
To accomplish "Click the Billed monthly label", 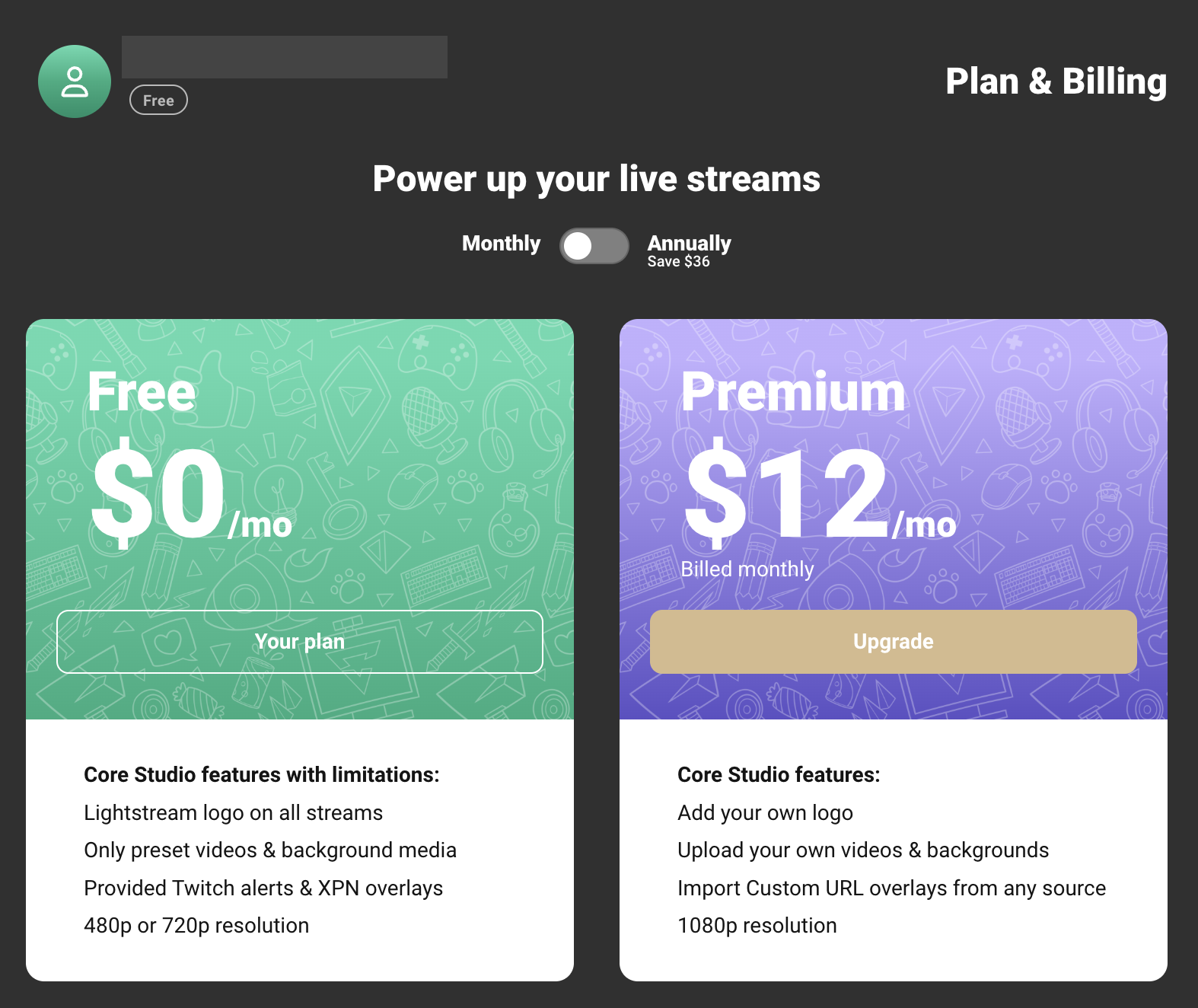I will pyautogui.click(x=747, y=569).
